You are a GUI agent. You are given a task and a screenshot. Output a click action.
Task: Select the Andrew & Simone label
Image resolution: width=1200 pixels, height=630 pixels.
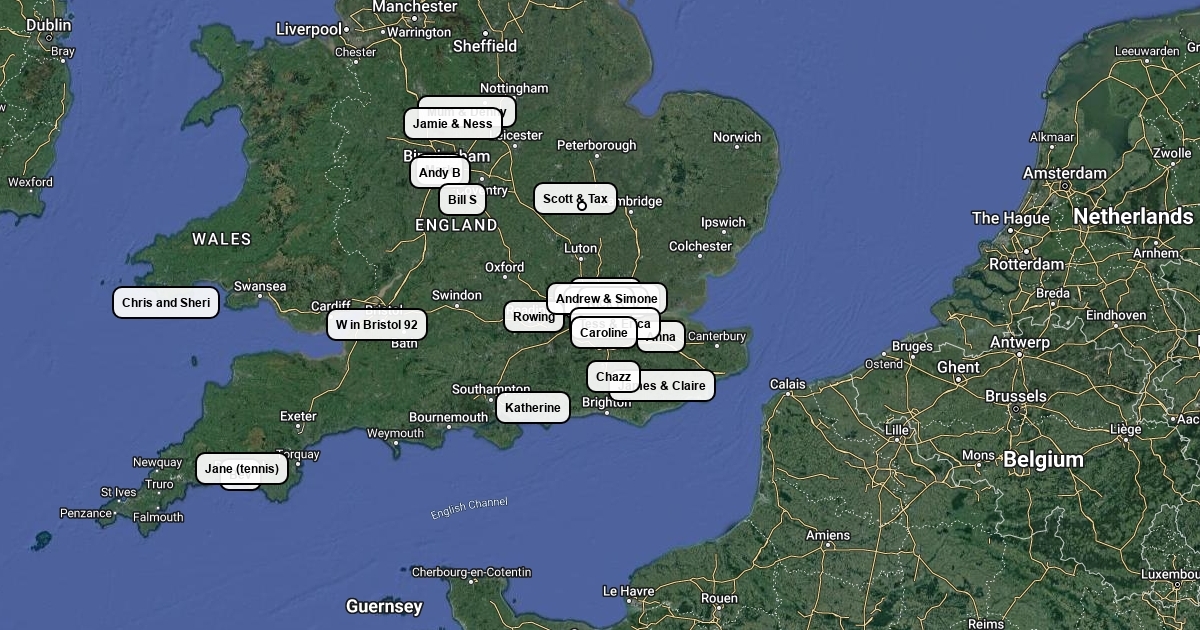coord(607,299)
